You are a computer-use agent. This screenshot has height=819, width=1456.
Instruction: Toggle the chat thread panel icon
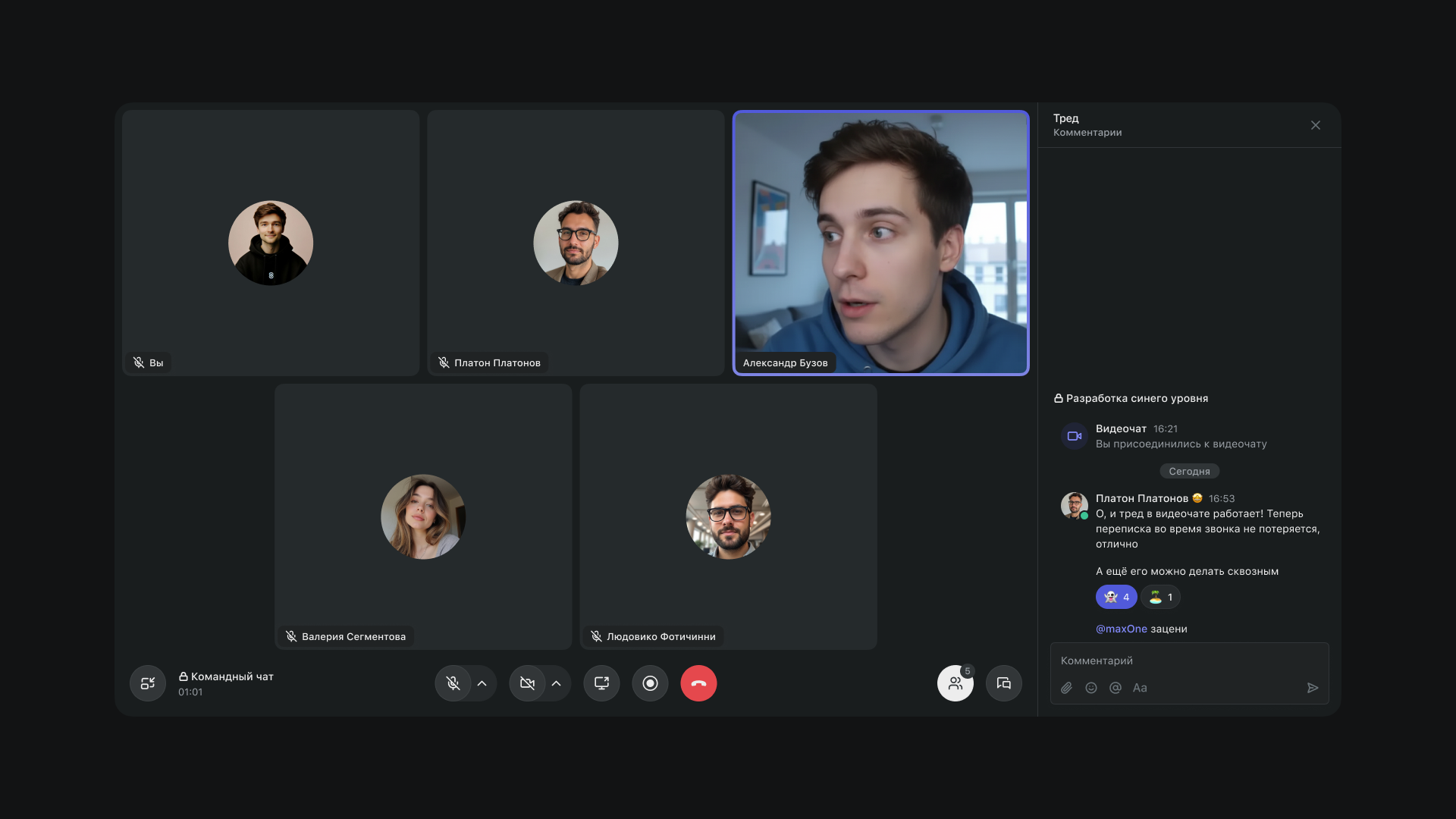pos(1003,683)
